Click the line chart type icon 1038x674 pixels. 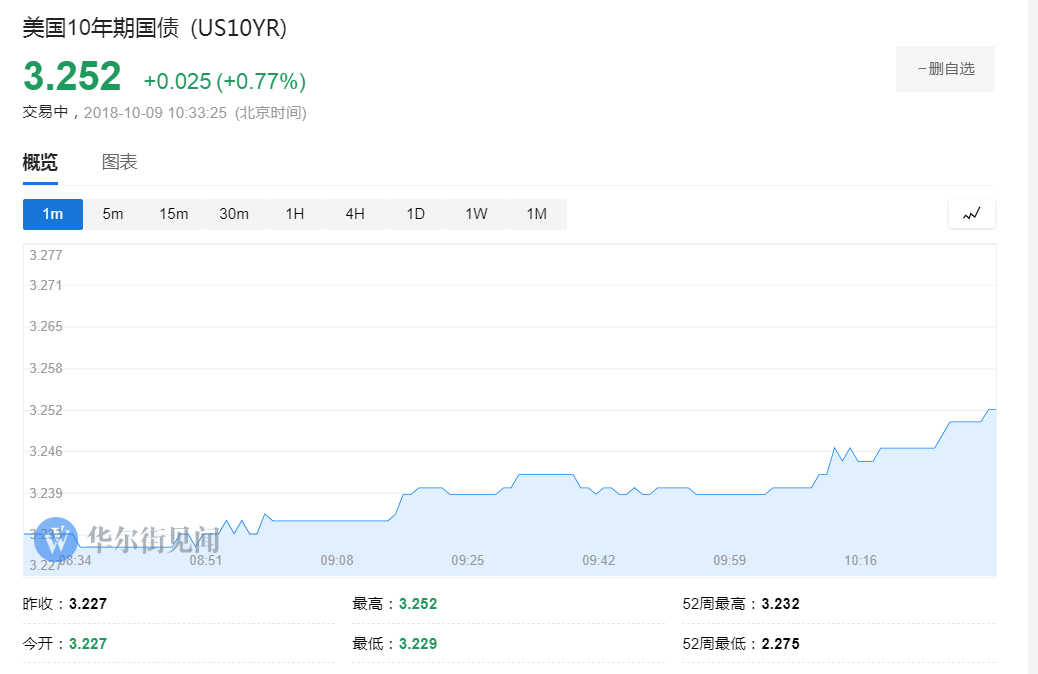pyautogui.click(x=971, y=214)
